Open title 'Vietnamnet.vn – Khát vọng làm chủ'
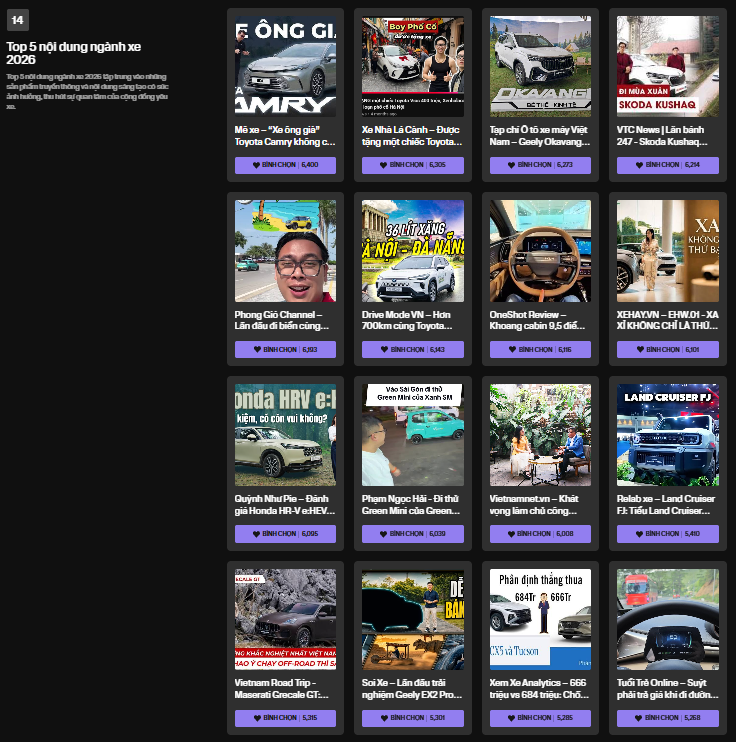 534,504
